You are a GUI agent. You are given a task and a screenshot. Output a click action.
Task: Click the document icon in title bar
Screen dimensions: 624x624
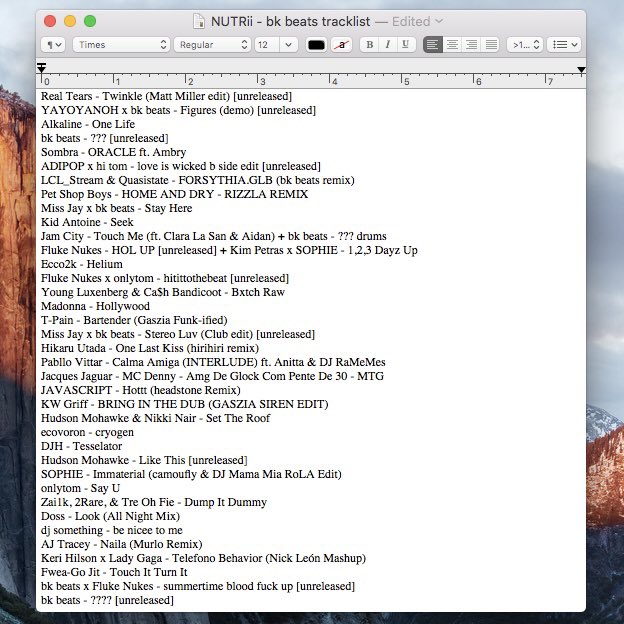[x=199, y=21]
